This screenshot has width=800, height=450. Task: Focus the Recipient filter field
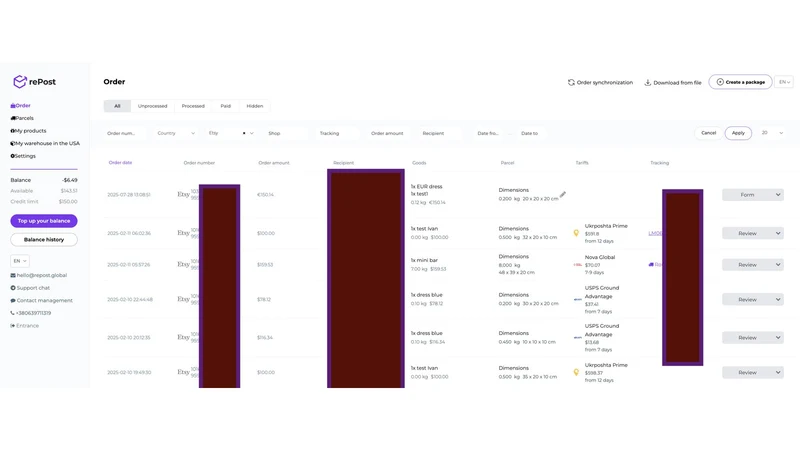click(x=440, y=133)
